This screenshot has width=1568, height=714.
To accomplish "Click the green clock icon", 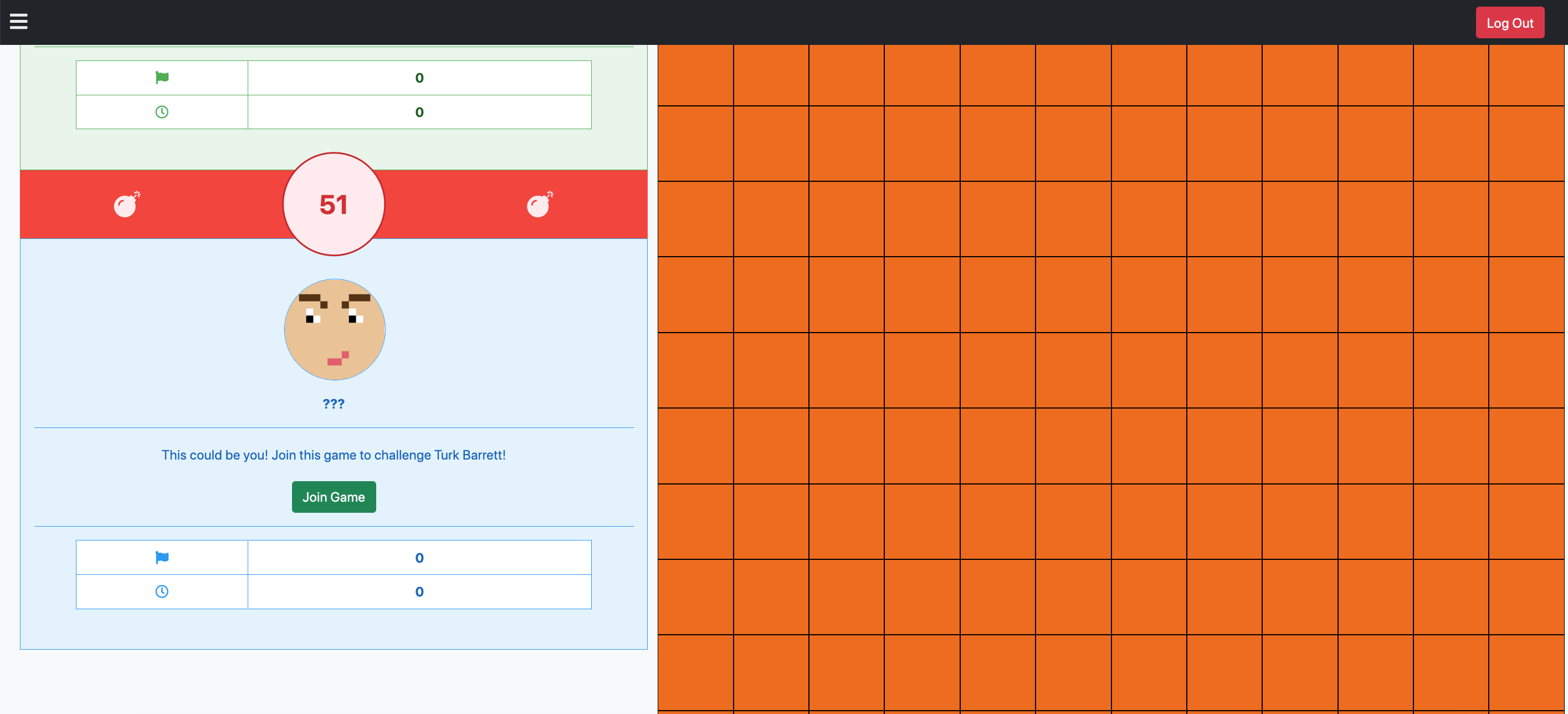I will pos(161,112).
